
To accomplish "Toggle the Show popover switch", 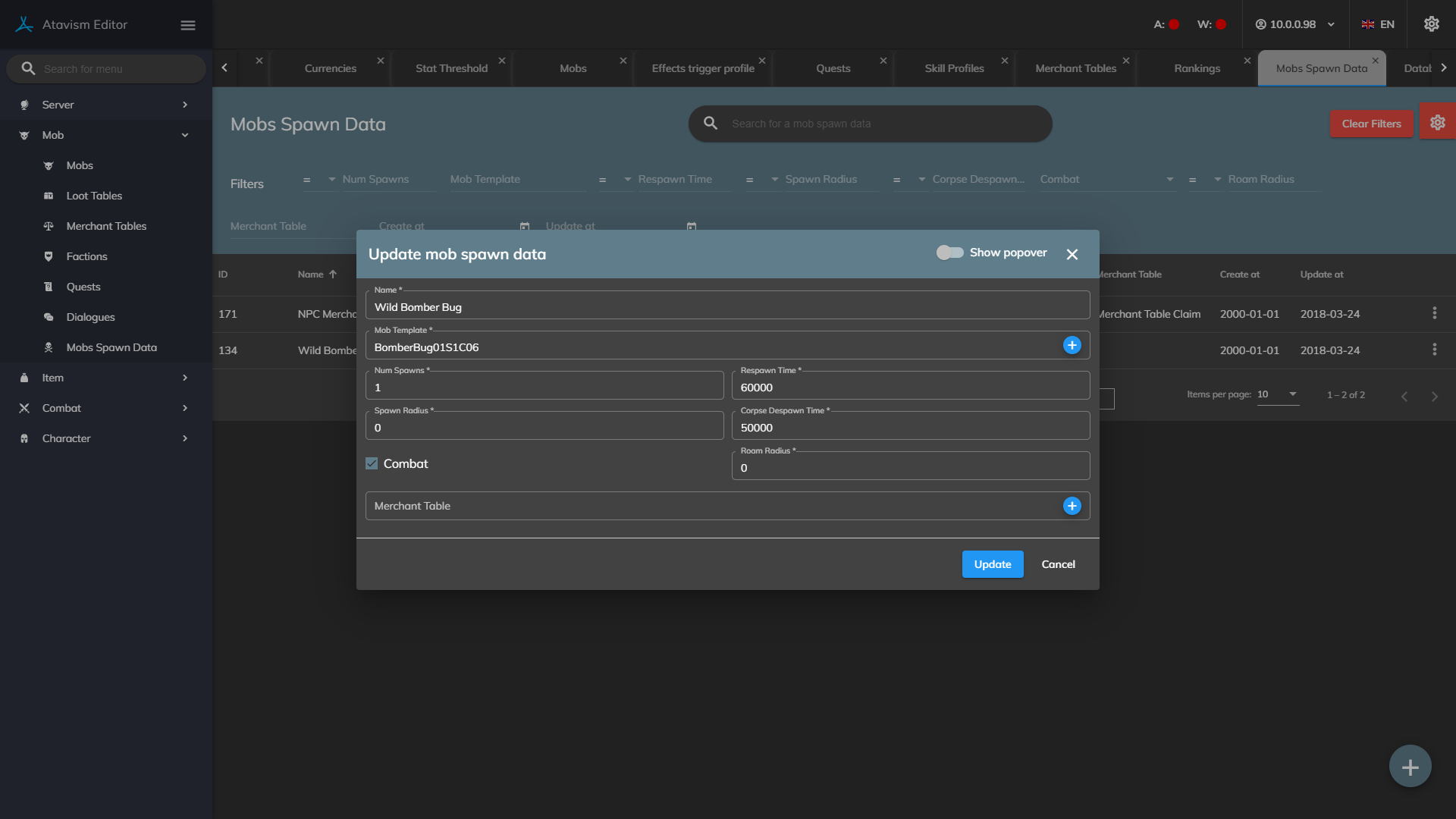I will point(949,253).
